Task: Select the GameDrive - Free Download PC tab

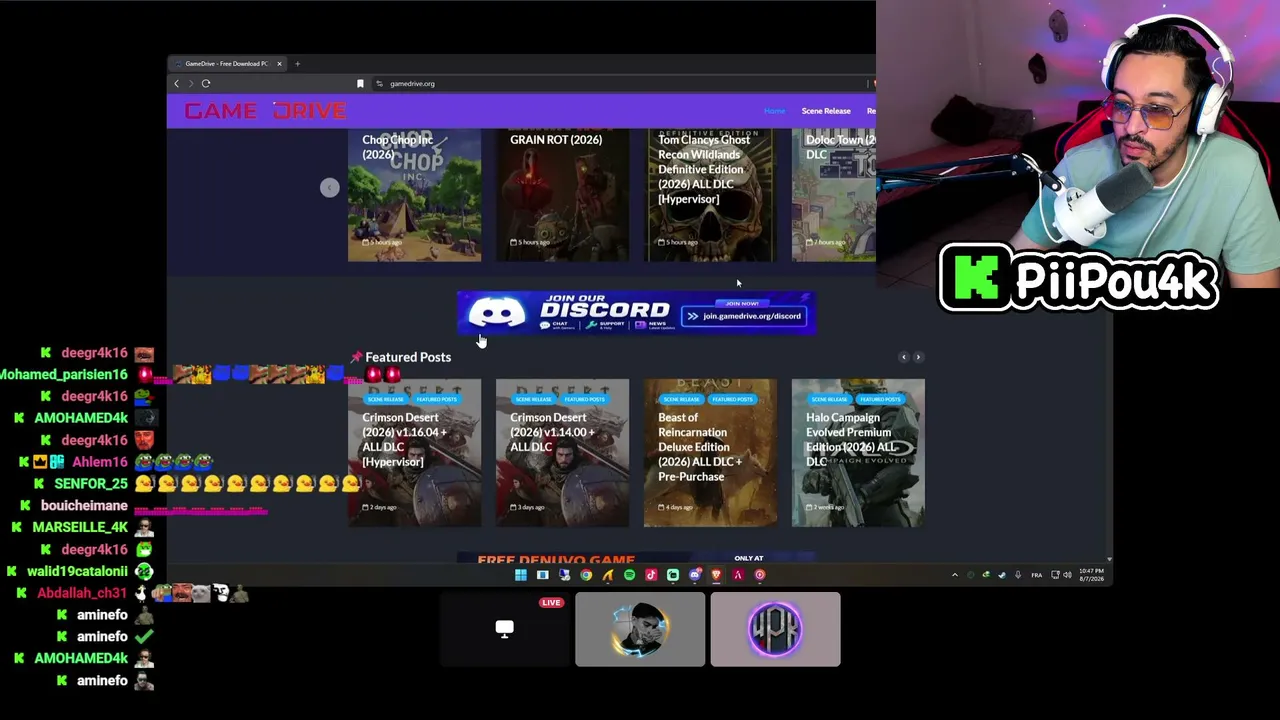Action: (x=228, y=64)
